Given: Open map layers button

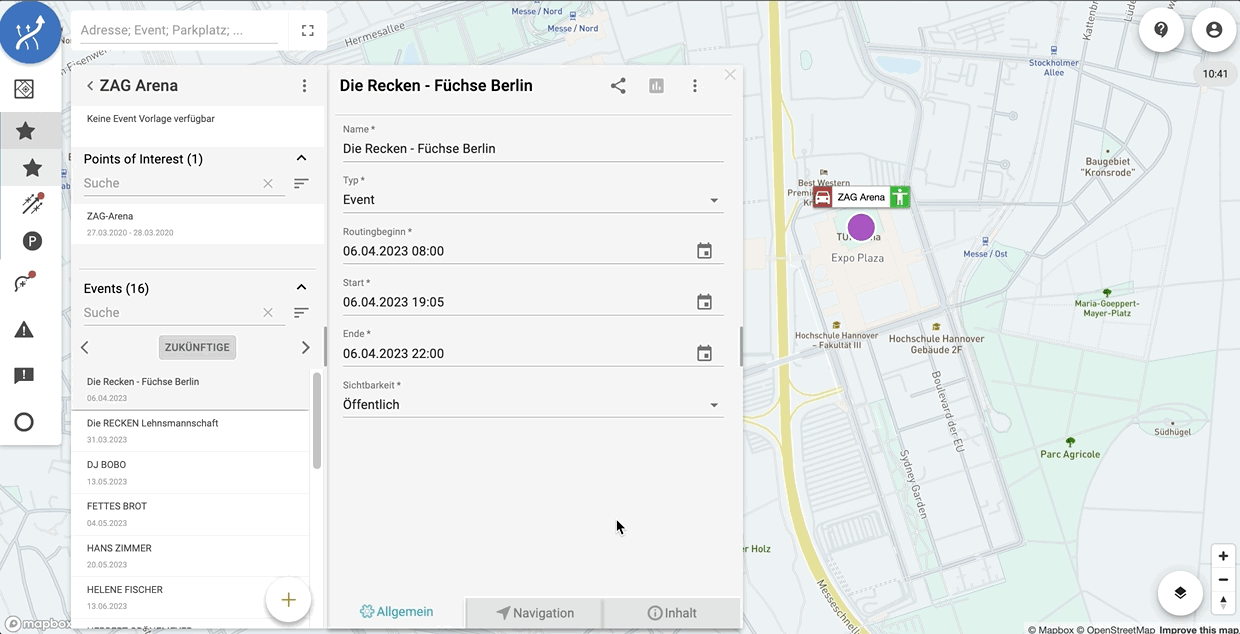Looking at the screenshot, I should pos(1180,593).
